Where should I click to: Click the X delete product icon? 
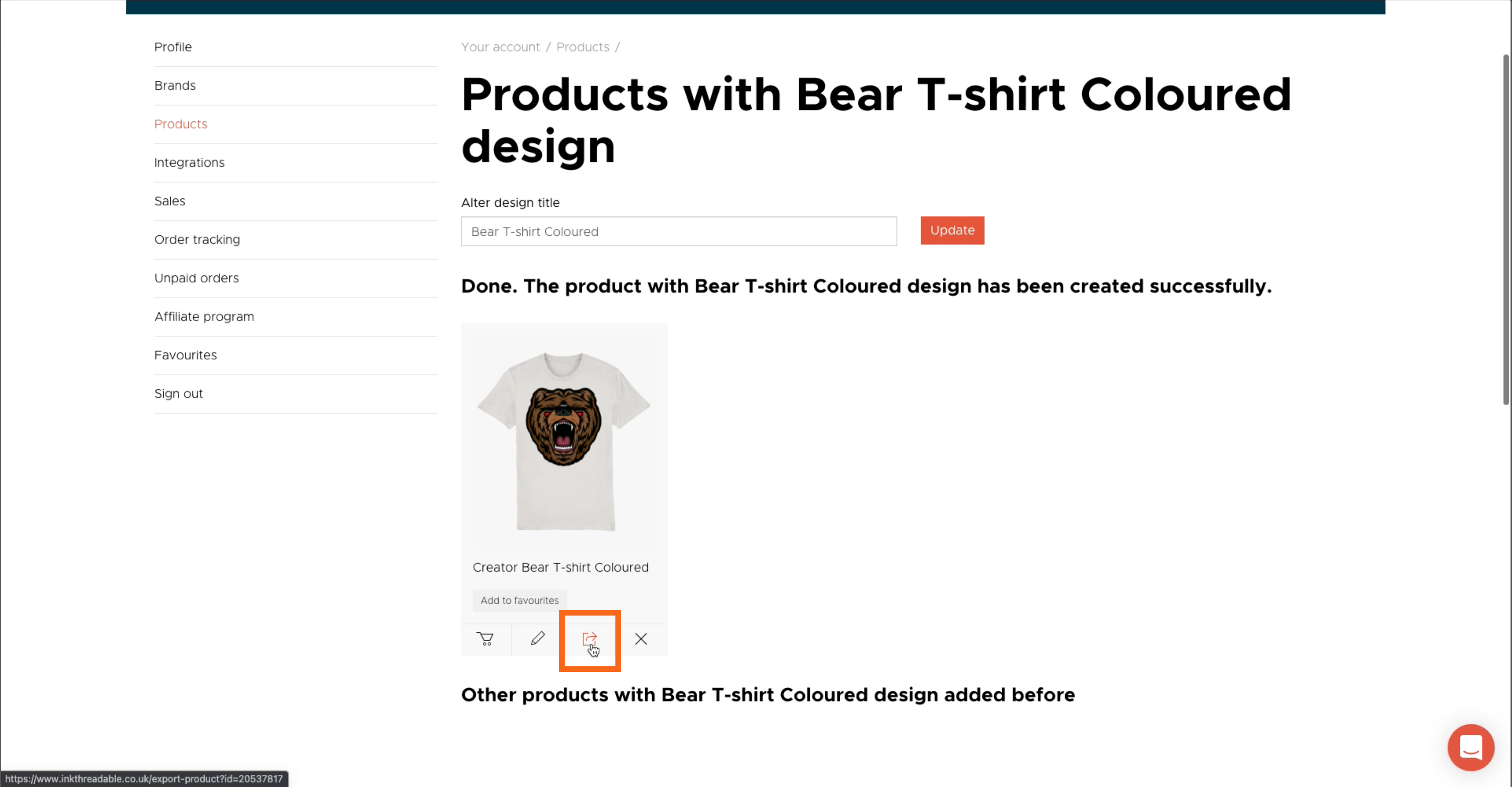[x=641, y=639]
